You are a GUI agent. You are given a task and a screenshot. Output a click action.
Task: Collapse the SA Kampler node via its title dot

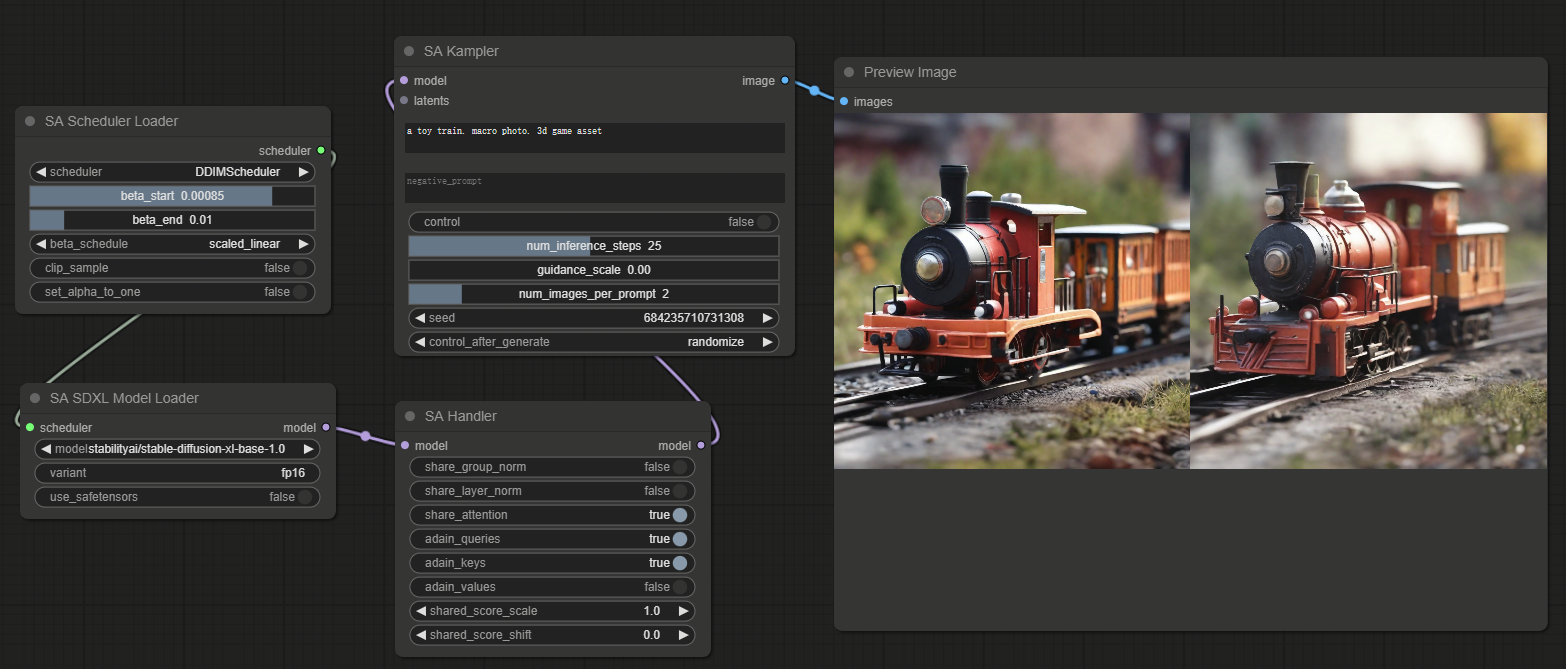409,51
